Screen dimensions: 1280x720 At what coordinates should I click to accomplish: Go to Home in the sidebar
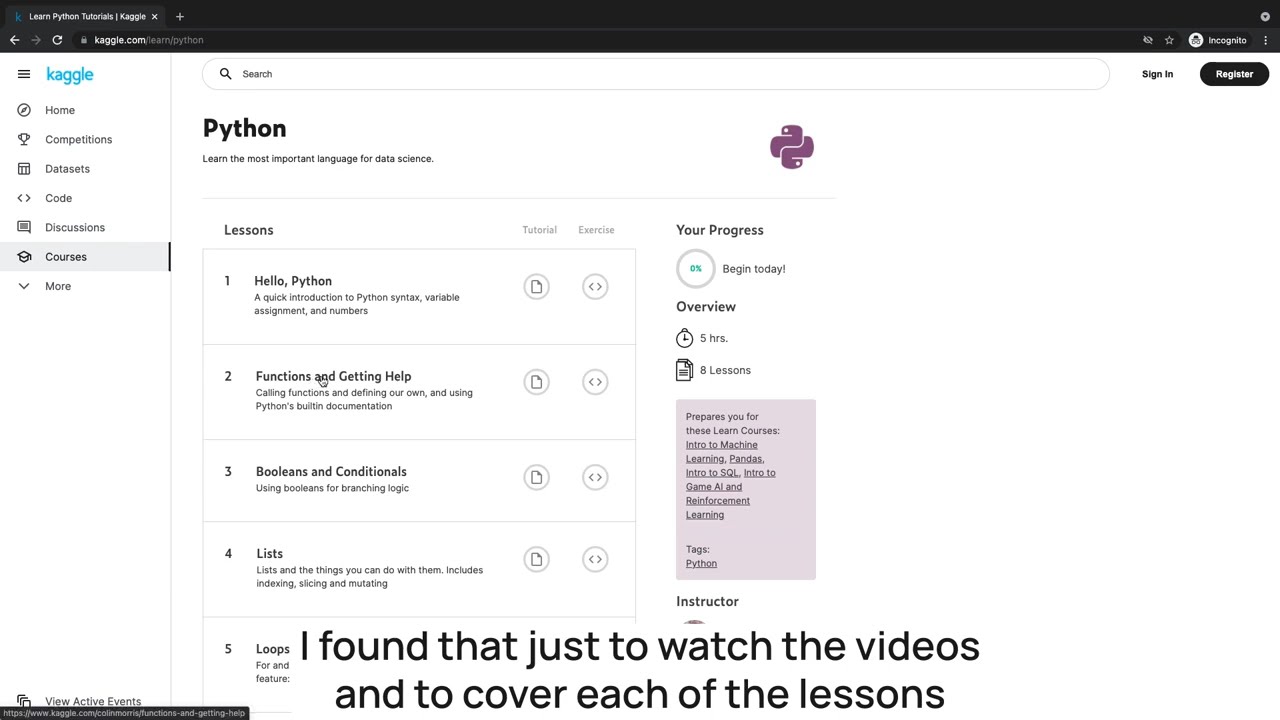(x=60, y=110)
